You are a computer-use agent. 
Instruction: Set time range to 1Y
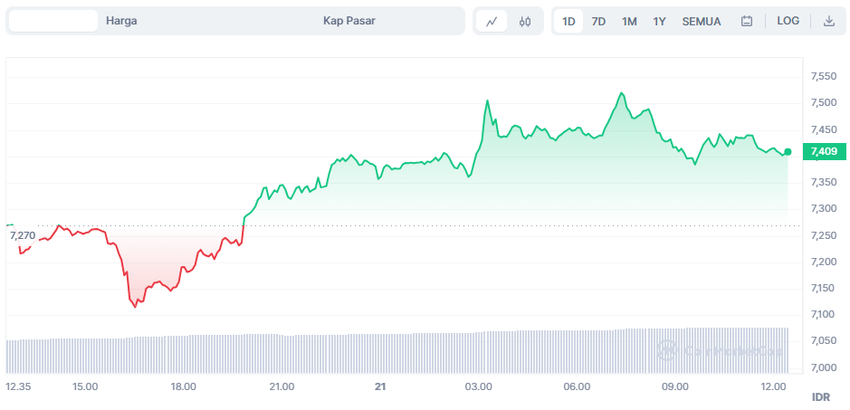tap(660, 21)
